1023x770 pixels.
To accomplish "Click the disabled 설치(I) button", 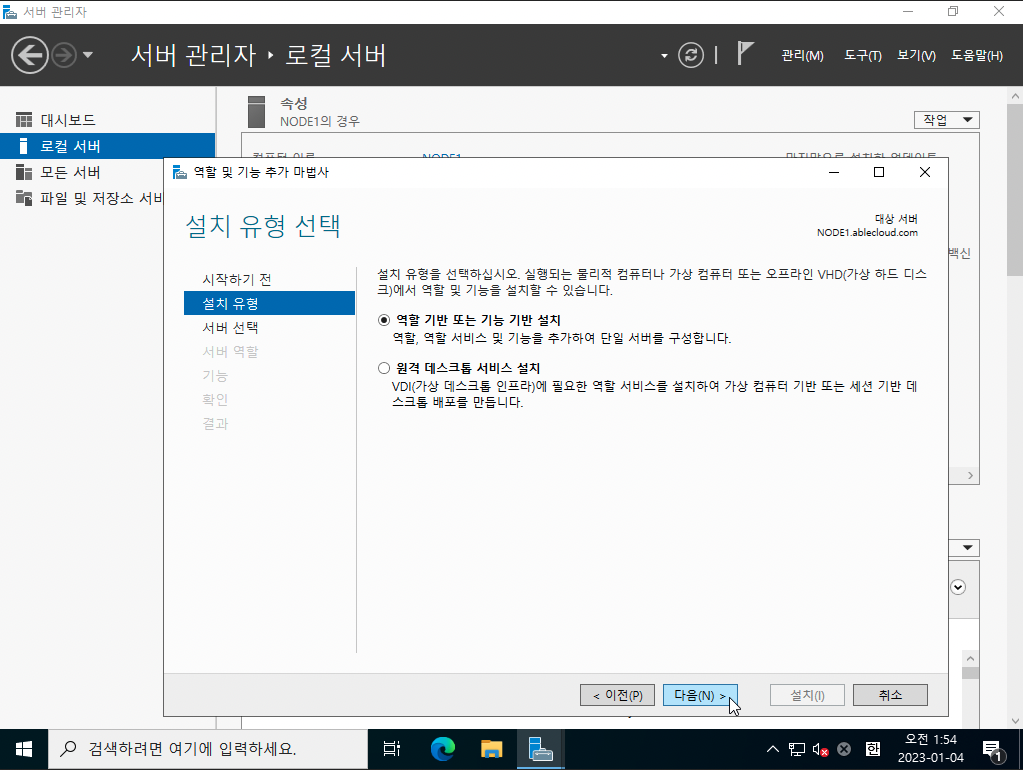I will [807, 696].
